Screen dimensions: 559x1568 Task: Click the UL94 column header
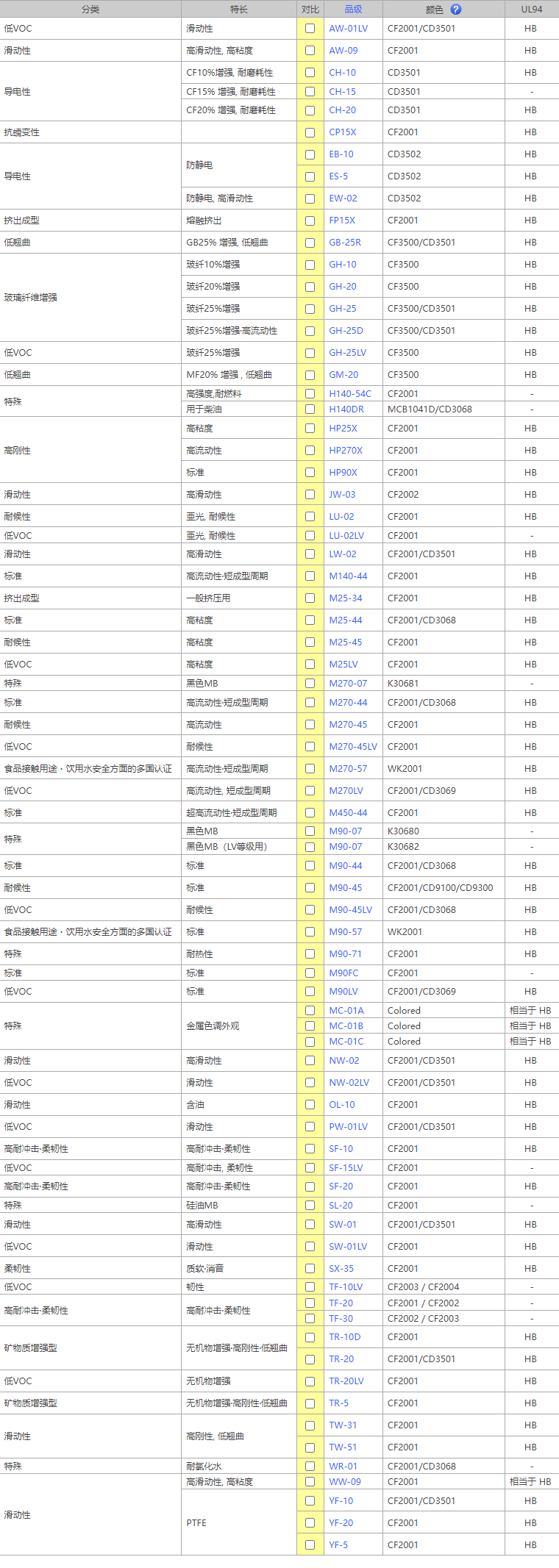tap(531, 10)
